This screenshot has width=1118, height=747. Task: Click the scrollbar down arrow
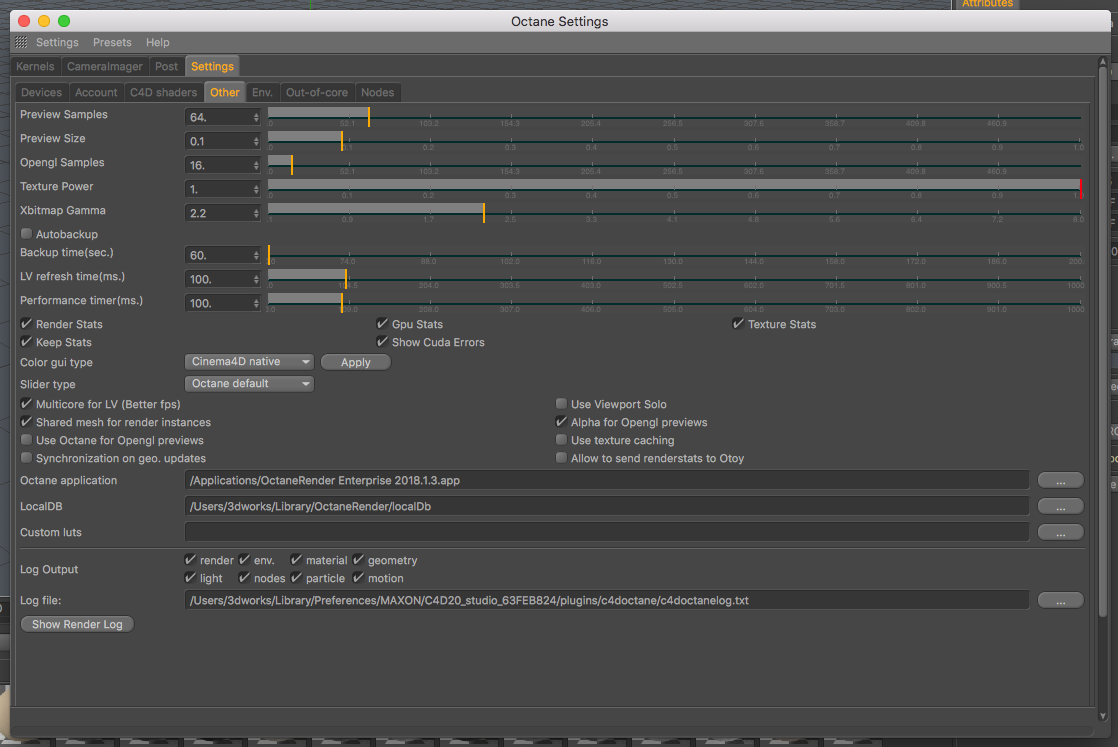coord(1103,716)
